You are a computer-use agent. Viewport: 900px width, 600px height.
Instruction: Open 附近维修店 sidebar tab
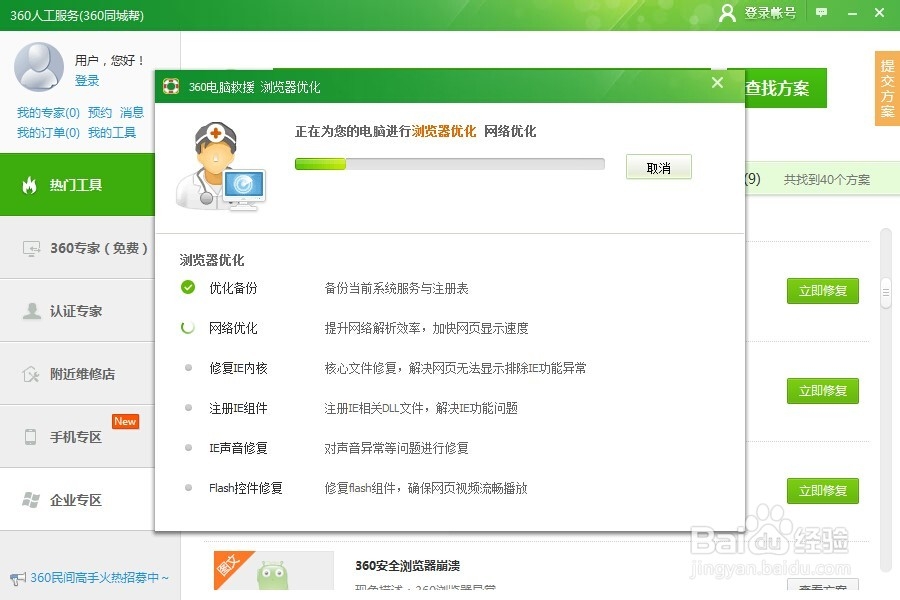click(77, 374)
